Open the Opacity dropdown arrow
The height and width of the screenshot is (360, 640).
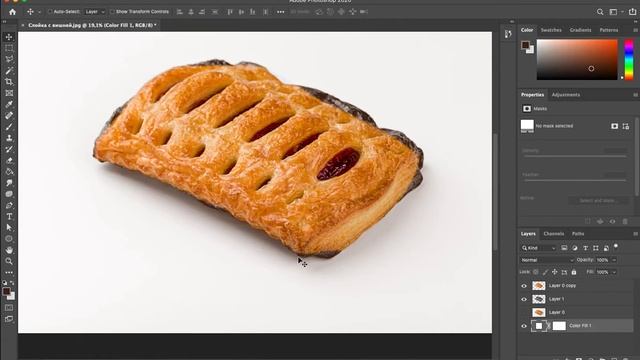pyautogui.click(x=614, y=260)
